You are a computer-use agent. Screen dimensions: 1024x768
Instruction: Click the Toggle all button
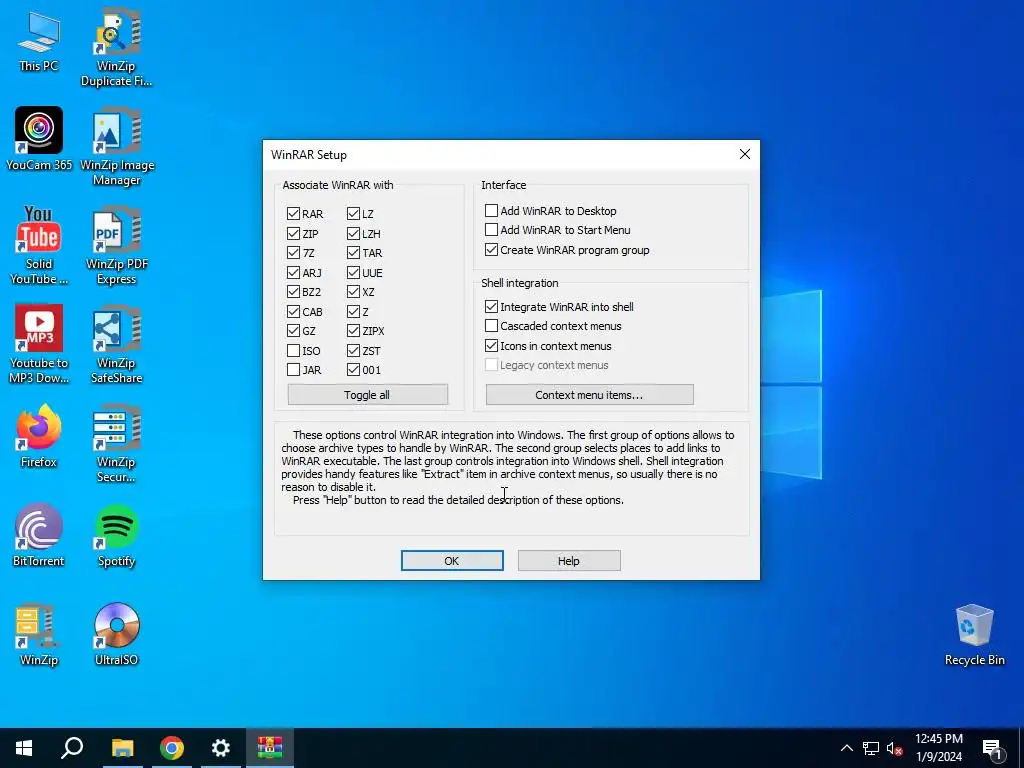368,394
